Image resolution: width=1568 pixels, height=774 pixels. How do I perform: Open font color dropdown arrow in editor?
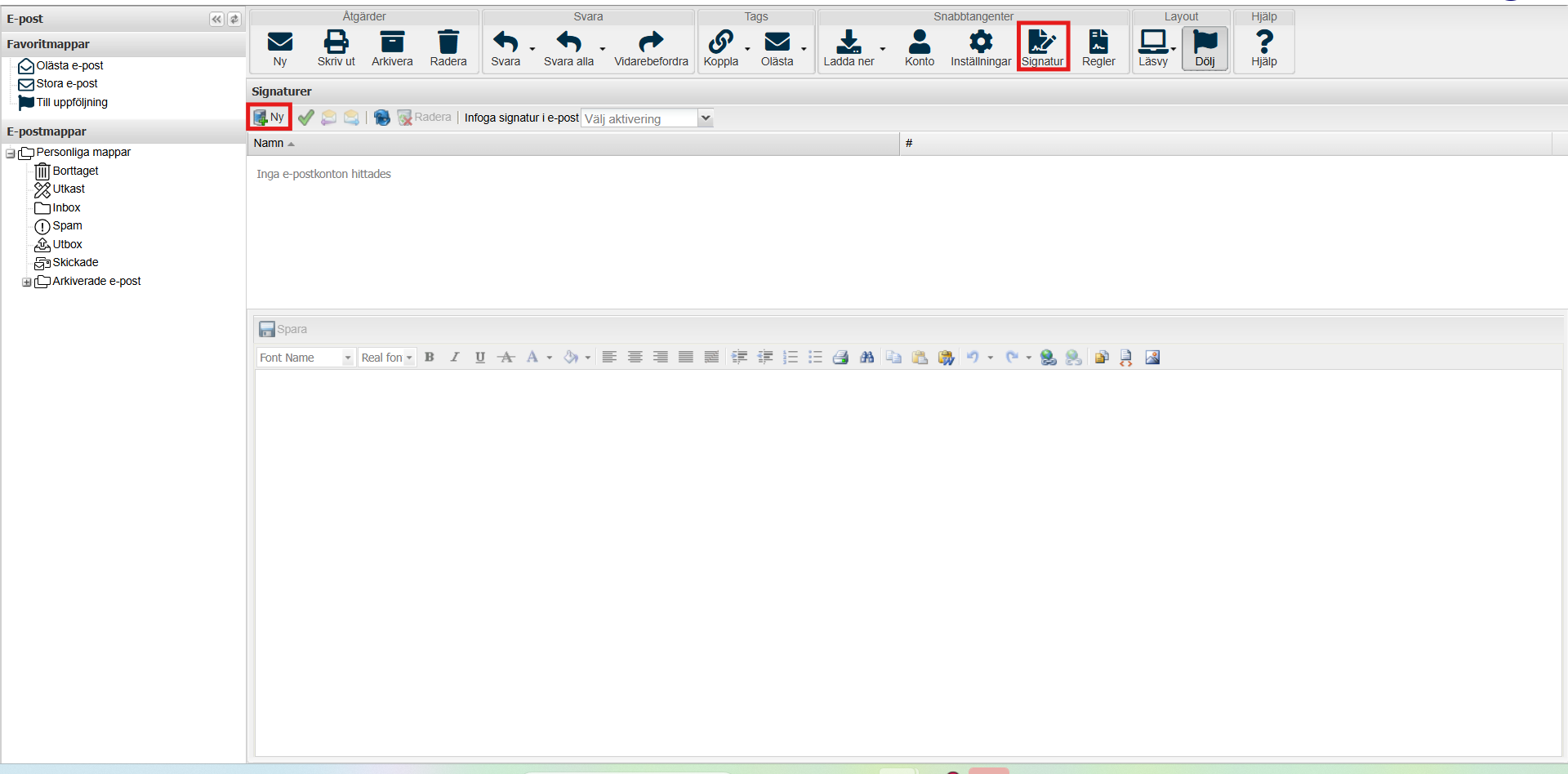(x=550, y=358)
